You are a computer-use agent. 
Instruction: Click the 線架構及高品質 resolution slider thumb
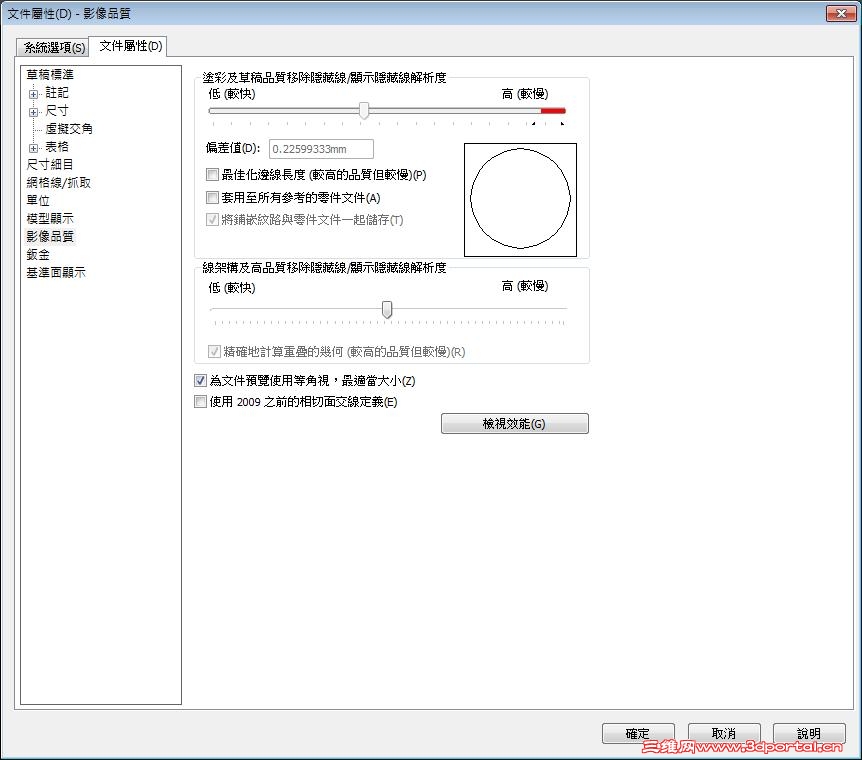click(387, 310)
